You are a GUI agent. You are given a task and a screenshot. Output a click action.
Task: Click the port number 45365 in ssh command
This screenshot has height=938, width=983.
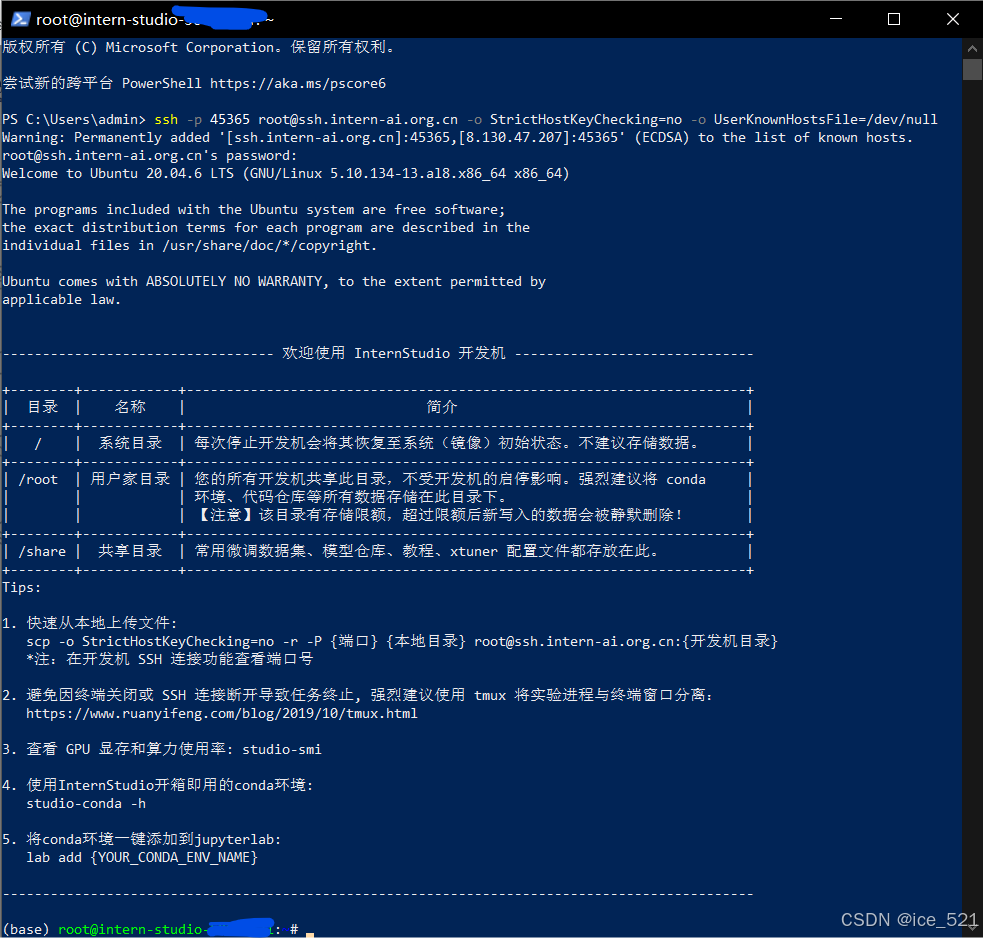[230, 119]
